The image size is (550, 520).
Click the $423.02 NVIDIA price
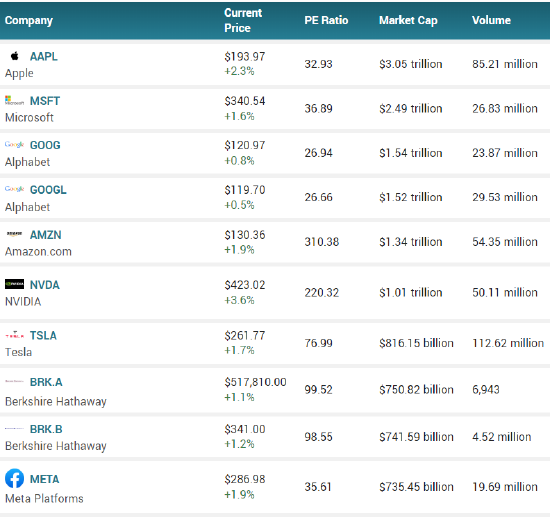pos(245,285)
